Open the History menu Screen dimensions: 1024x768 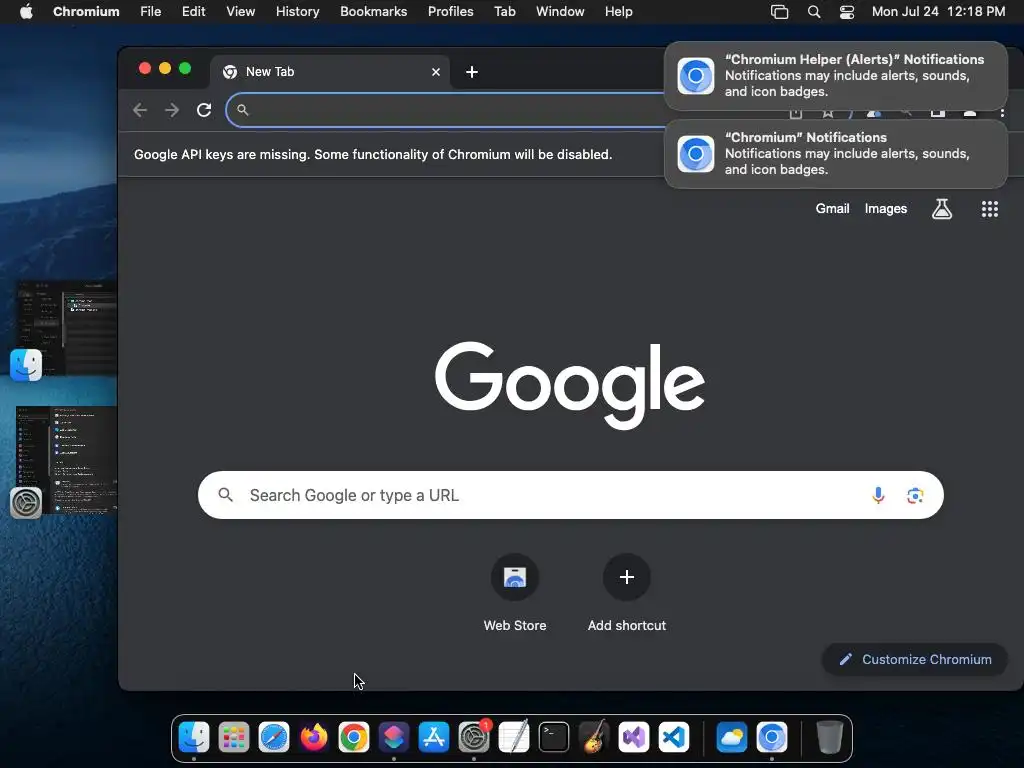(x=297, y=12)
